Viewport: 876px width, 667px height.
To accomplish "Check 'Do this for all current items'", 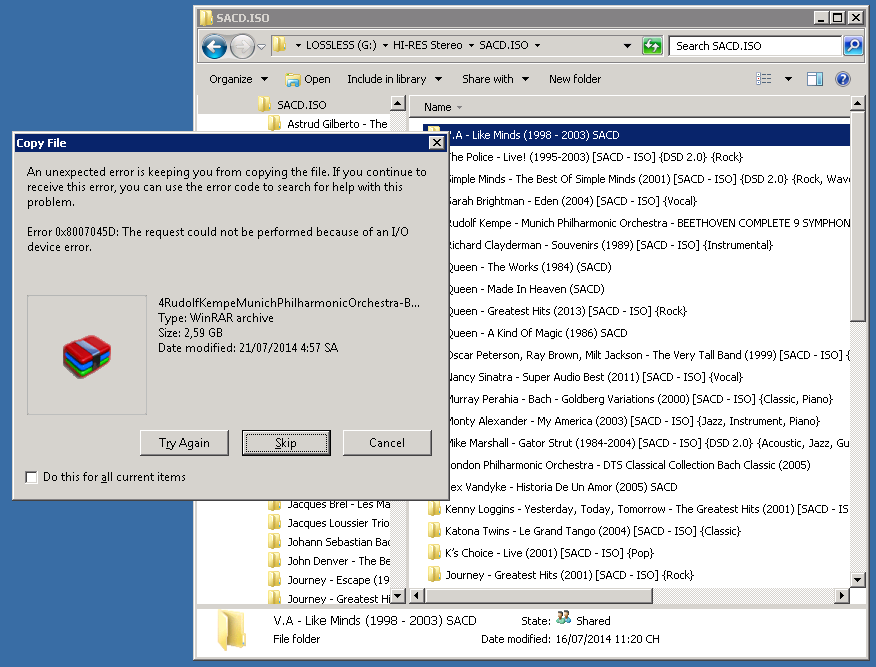I will [31, 477].
